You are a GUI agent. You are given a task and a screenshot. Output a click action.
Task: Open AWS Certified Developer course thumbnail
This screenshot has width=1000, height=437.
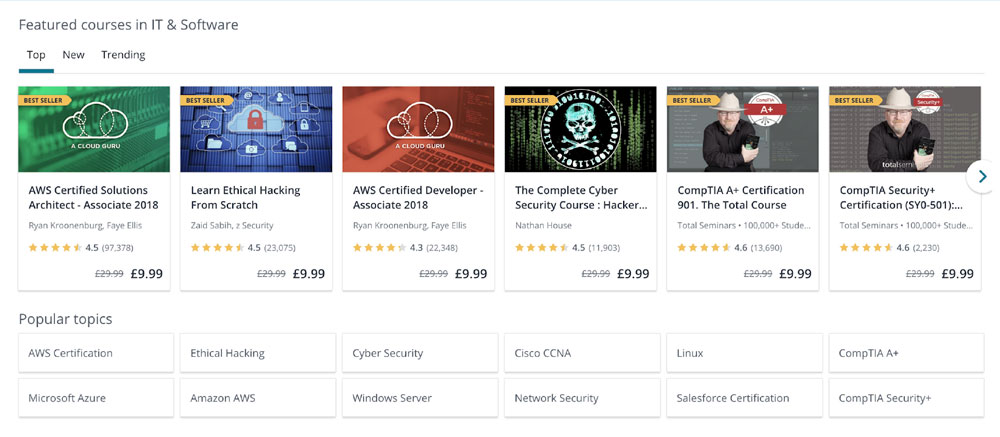coord(418,130)
